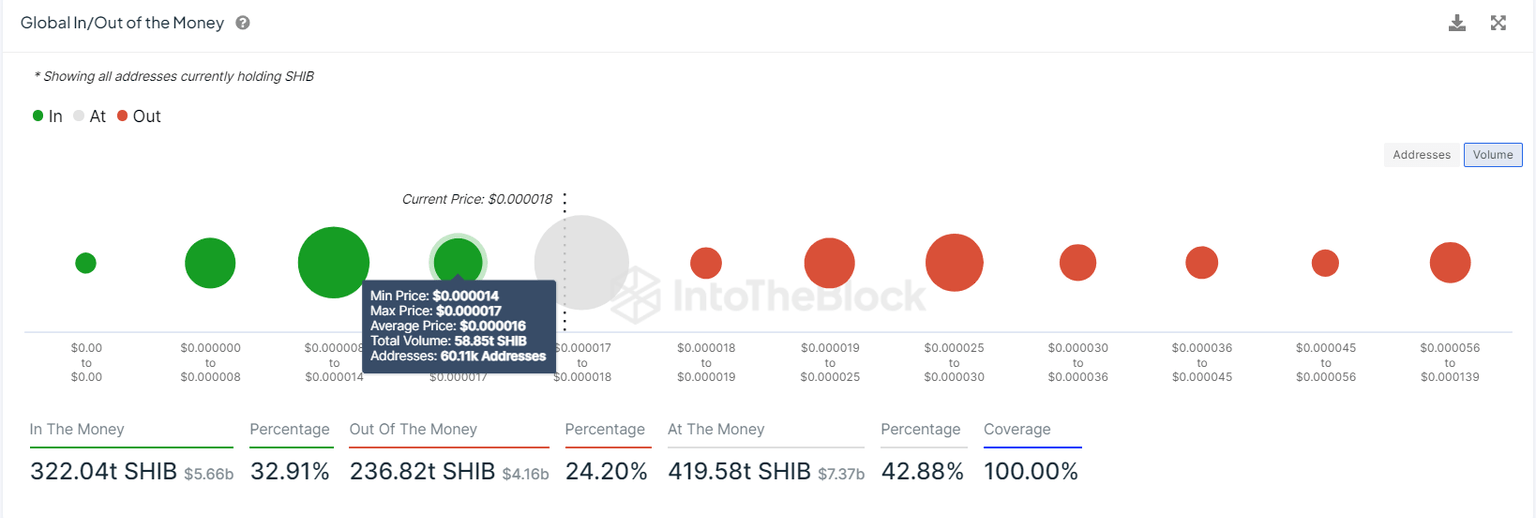The image size is (1536, 518).
Task: Click the help question mark icon
Action: 243,23
